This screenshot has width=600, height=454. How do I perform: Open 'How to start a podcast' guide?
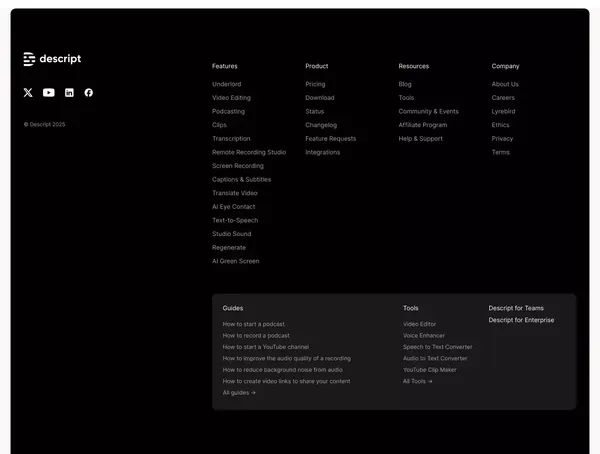pos(253,324)
